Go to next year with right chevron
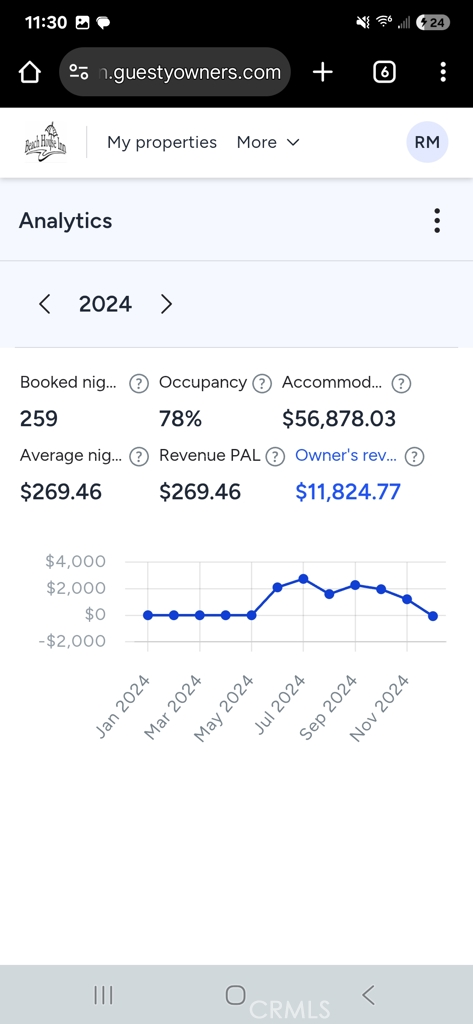 pyautogui.click(x=167, y=304)
